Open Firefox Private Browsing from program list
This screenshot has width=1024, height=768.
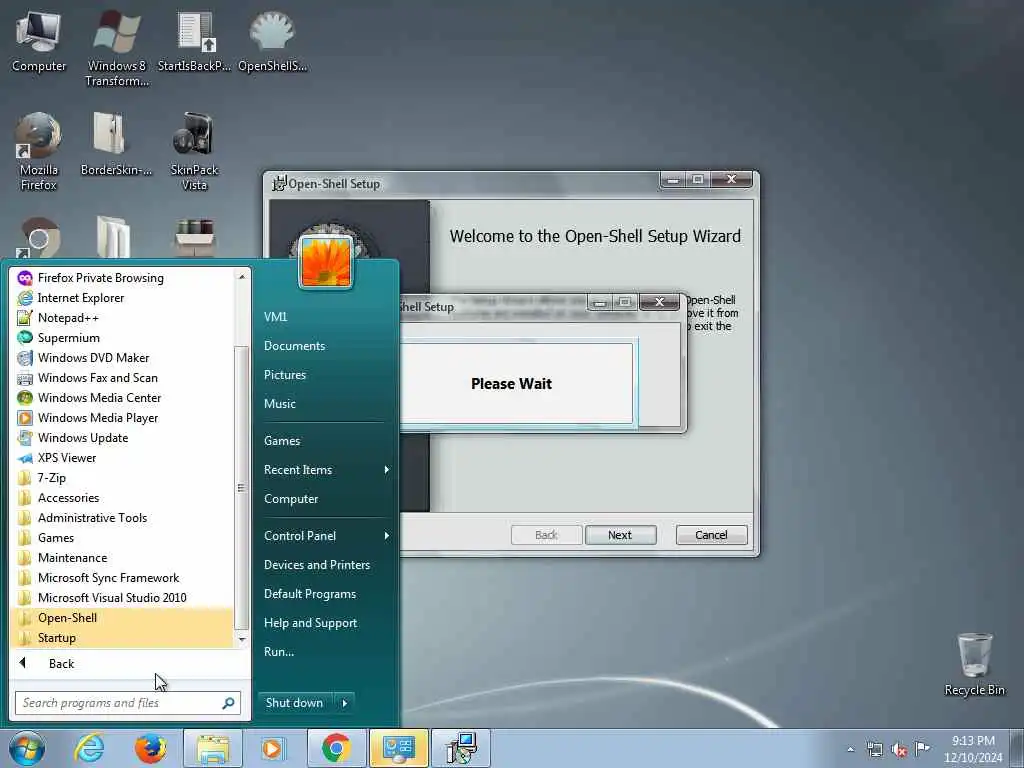pyautogui.click(x=122, y=278)
